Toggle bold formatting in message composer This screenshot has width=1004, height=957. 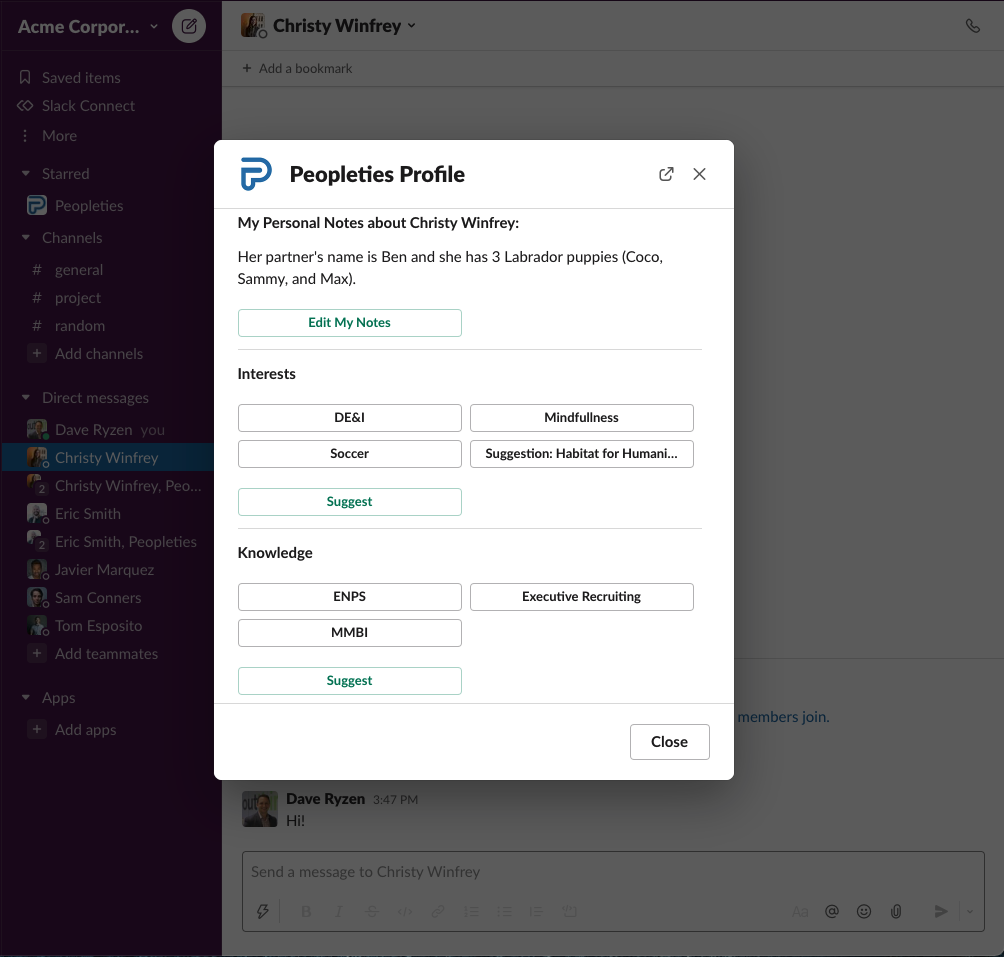click(306, 911)
